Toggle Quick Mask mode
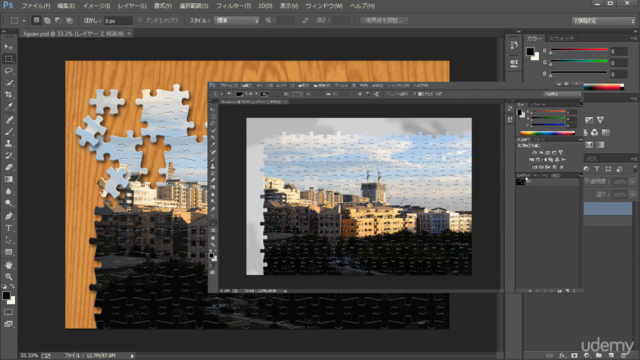The image size is (640, 360). 9,312
